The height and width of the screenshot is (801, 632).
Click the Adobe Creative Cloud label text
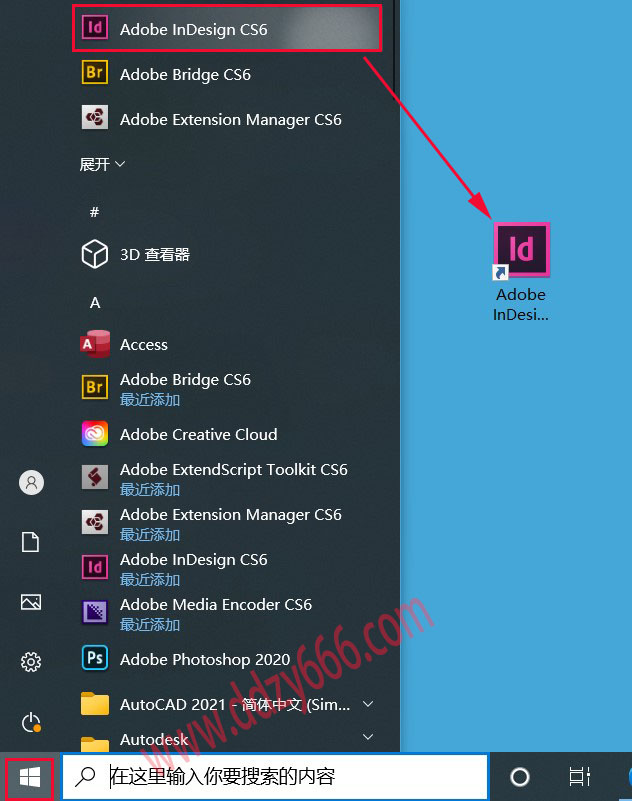(198, 434)
